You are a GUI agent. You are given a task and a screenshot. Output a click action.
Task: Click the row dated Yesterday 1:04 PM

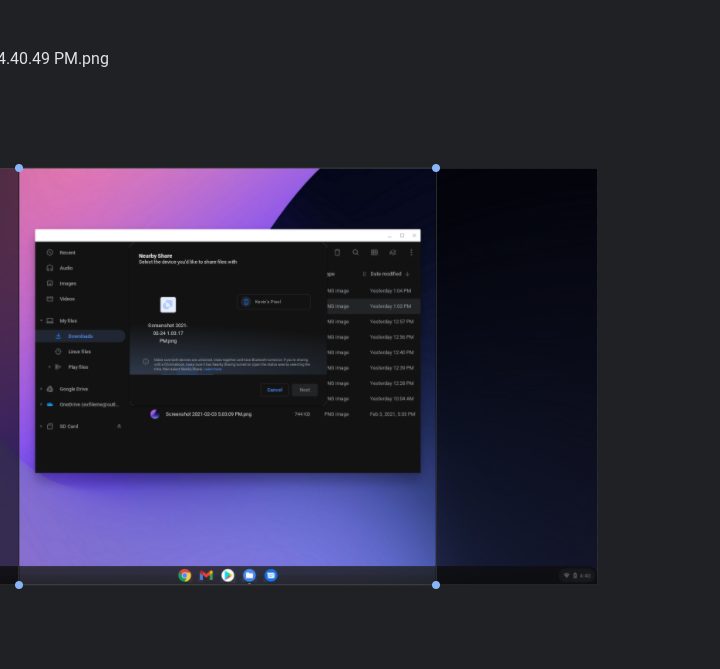tap(373, 291)
